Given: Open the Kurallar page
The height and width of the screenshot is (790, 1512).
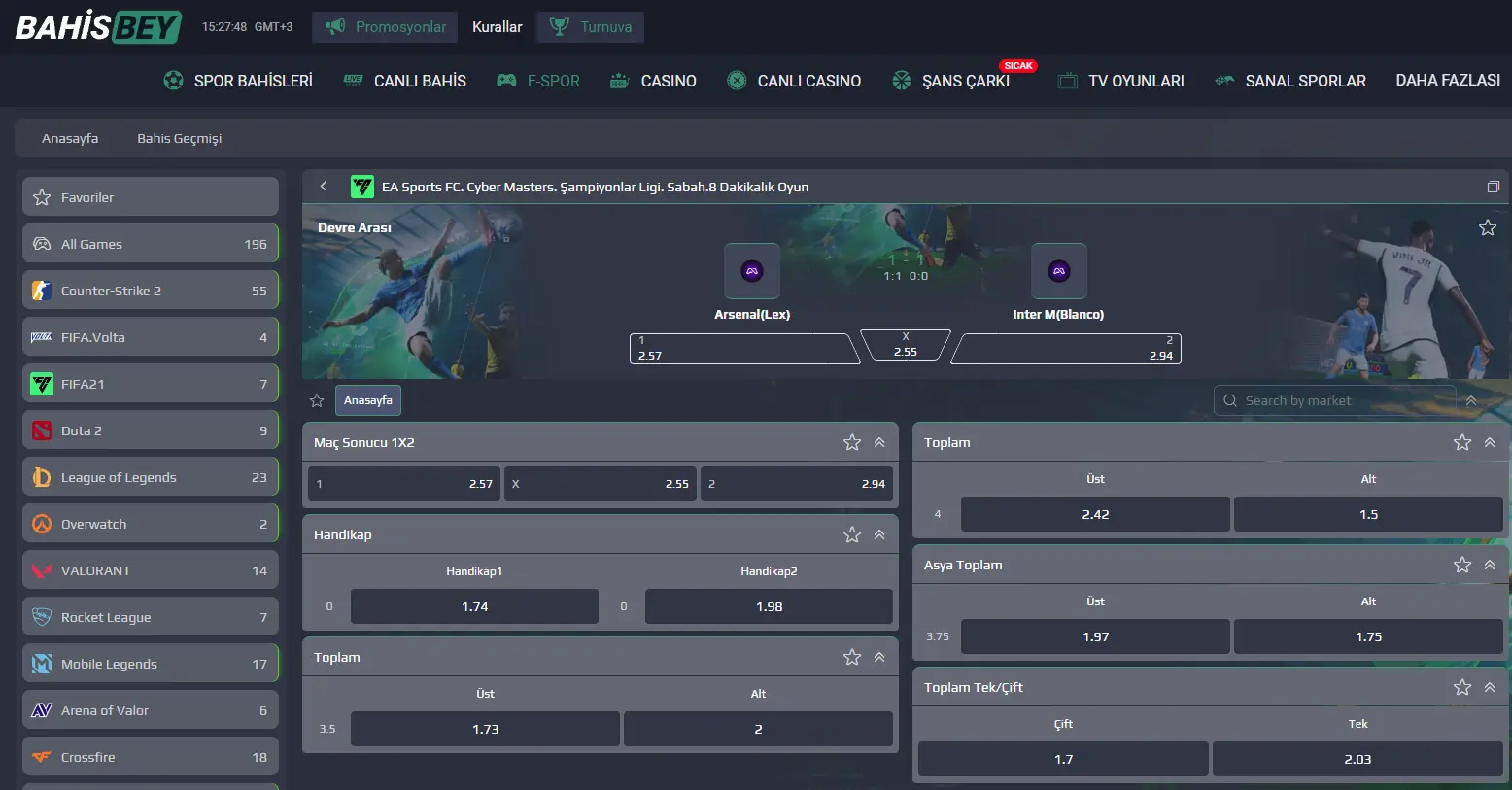Looking at the screenshot, I should pyautogui.click(x=497, y=27).
